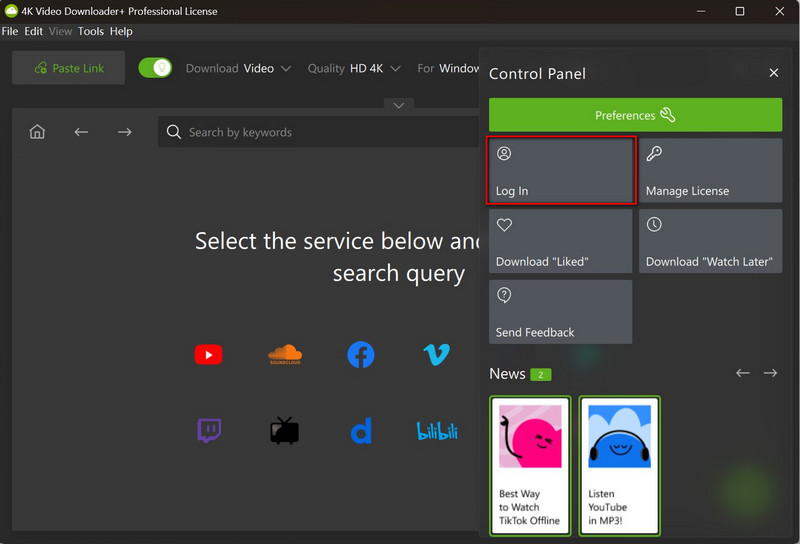Image resolution: width=800 pixels, height=544 pixels.
Task: Open the View menu
Action: click(60, 31)
